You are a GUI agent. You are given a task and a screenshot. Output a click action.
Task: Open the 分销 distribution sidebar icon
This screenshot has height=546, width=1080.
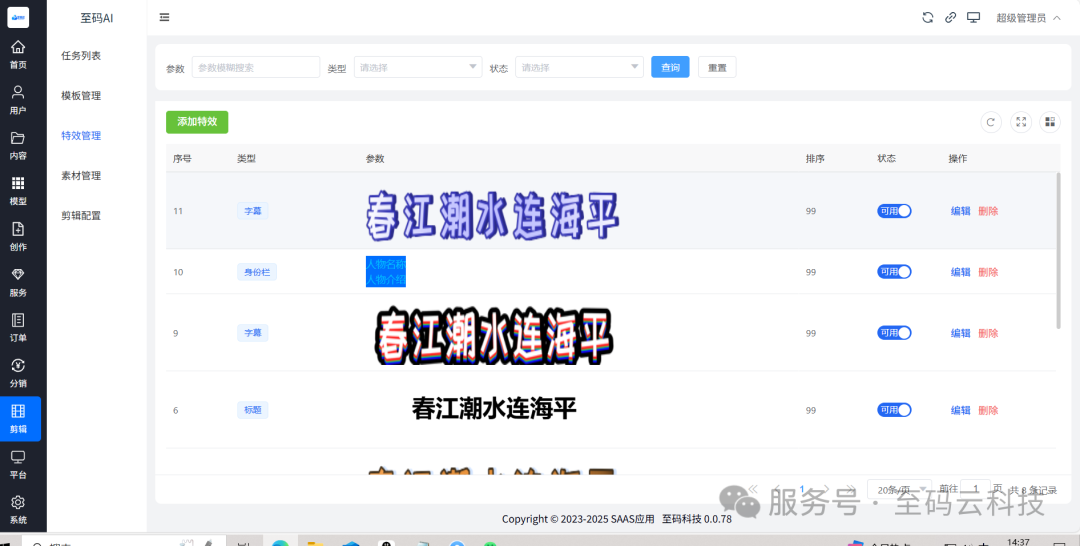click(18, 373)
